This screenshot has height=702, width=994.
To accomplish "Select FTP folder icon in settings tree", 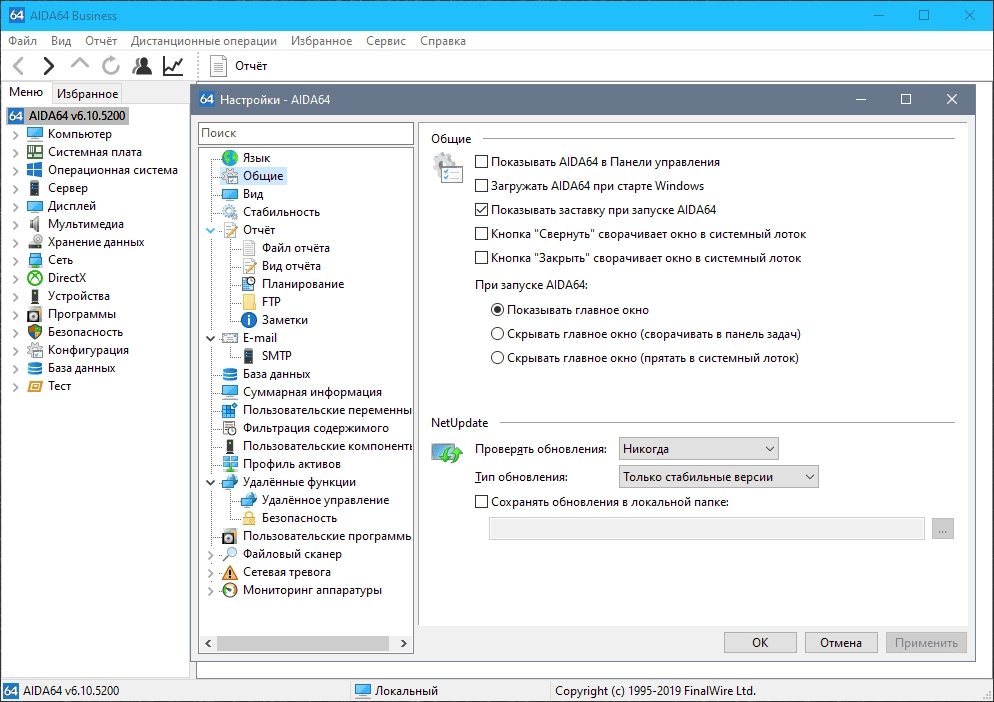I will (x=249, y=302).
